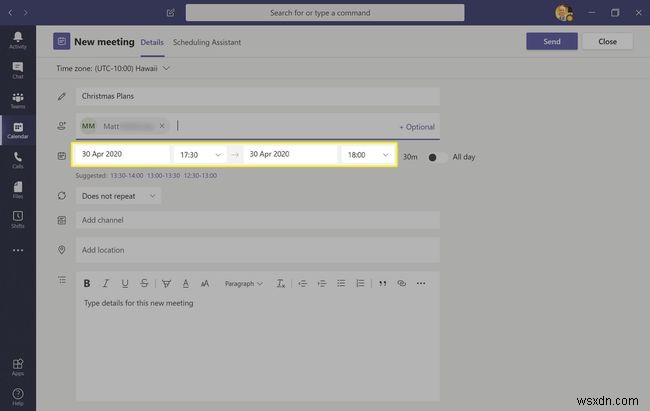Apply underline formatting
Screen dimensions: 650x411
tap(125, 283)
